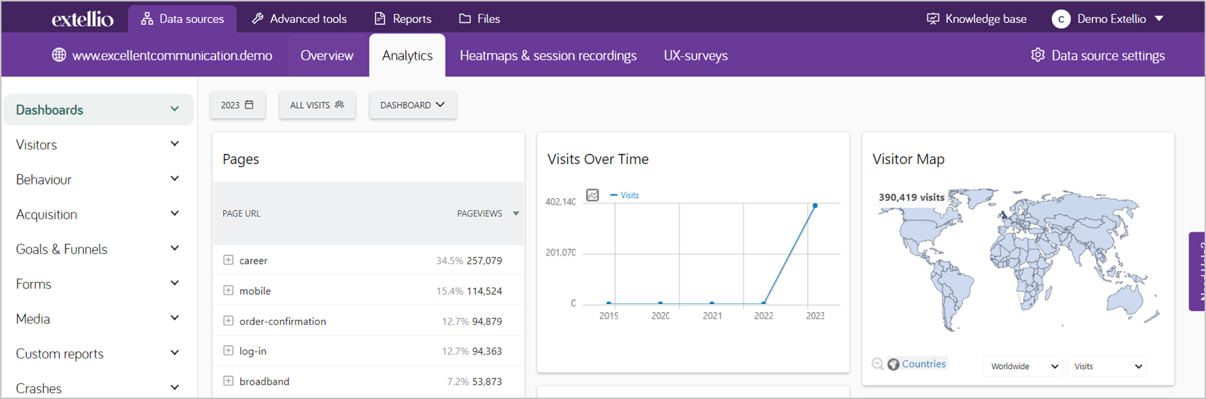The image size is (1206, 399).
Task: Expand the broadband page row
Action: [x=228, y=381]
